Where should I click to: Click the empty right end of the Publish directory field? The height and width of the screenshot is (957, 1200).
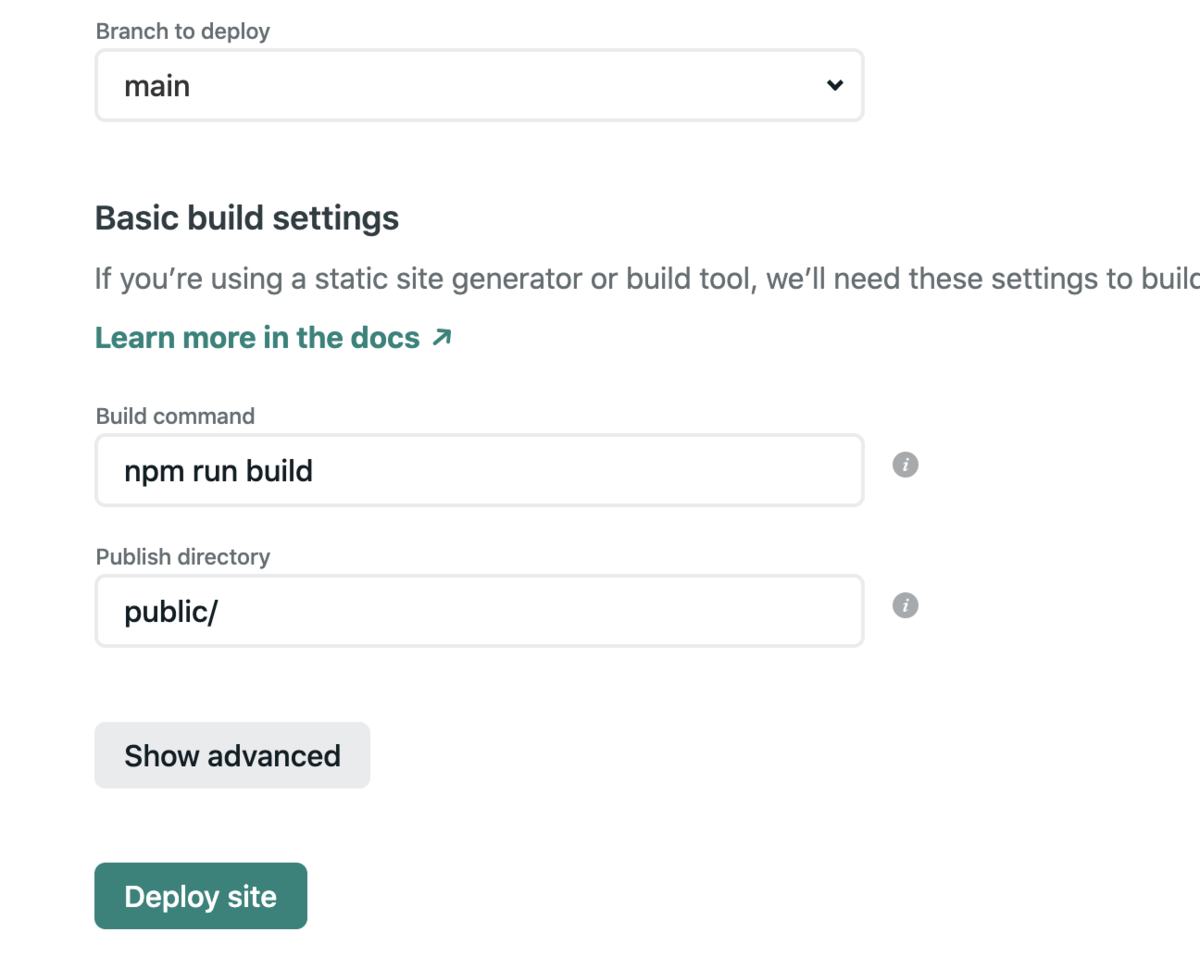pyautogui.click(x=780, y=611)
